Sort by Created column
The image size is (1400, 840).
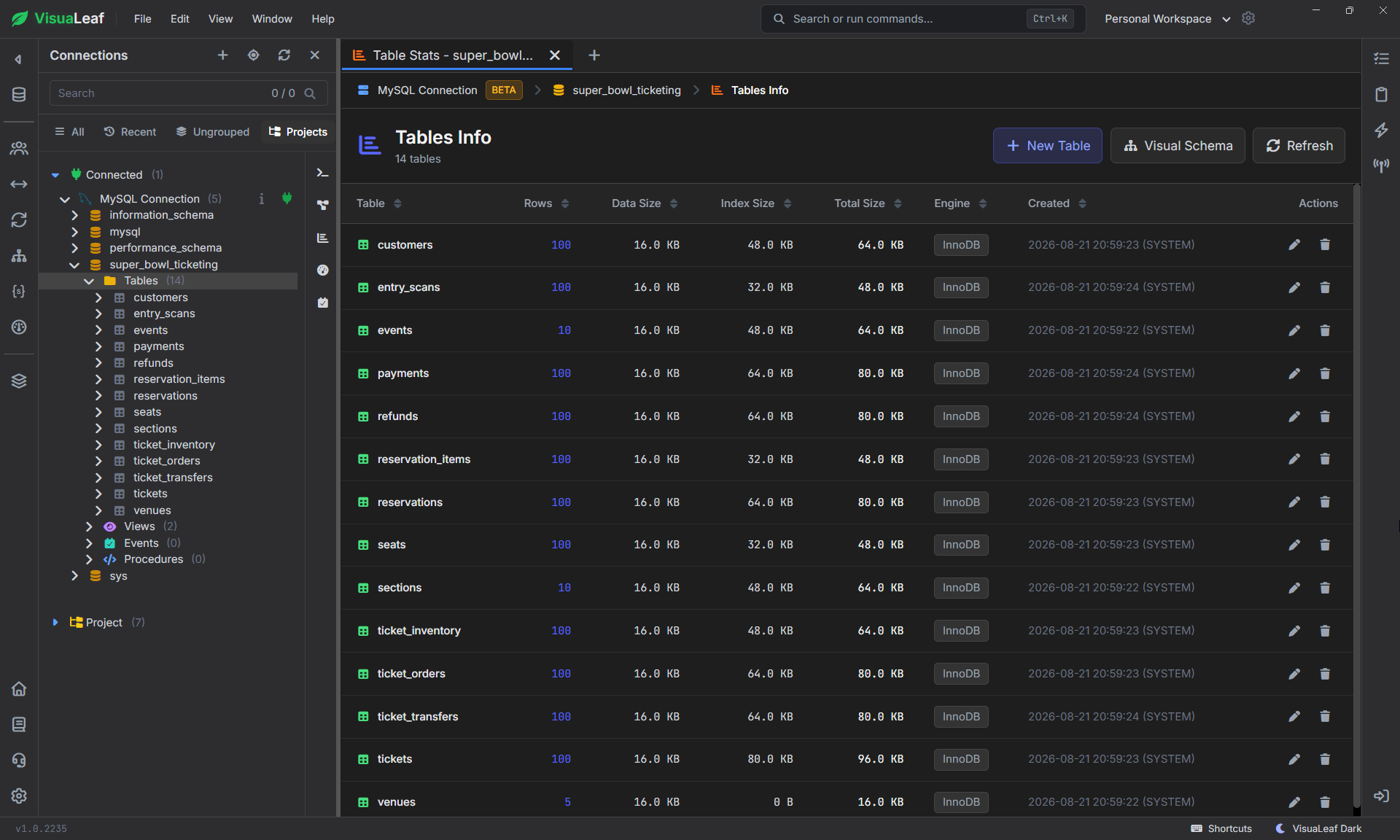tap(1057, 203)
